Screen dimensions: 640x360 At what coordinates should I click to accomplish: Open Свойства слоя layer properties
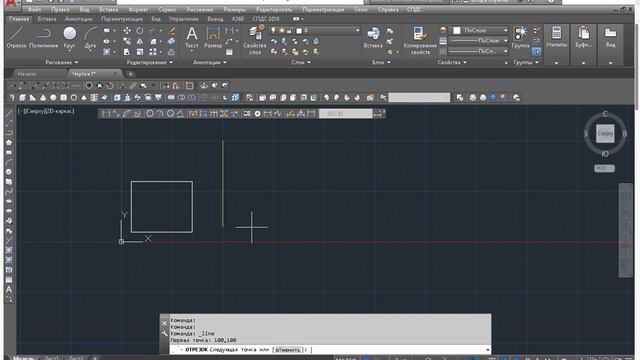click(255, 40)
